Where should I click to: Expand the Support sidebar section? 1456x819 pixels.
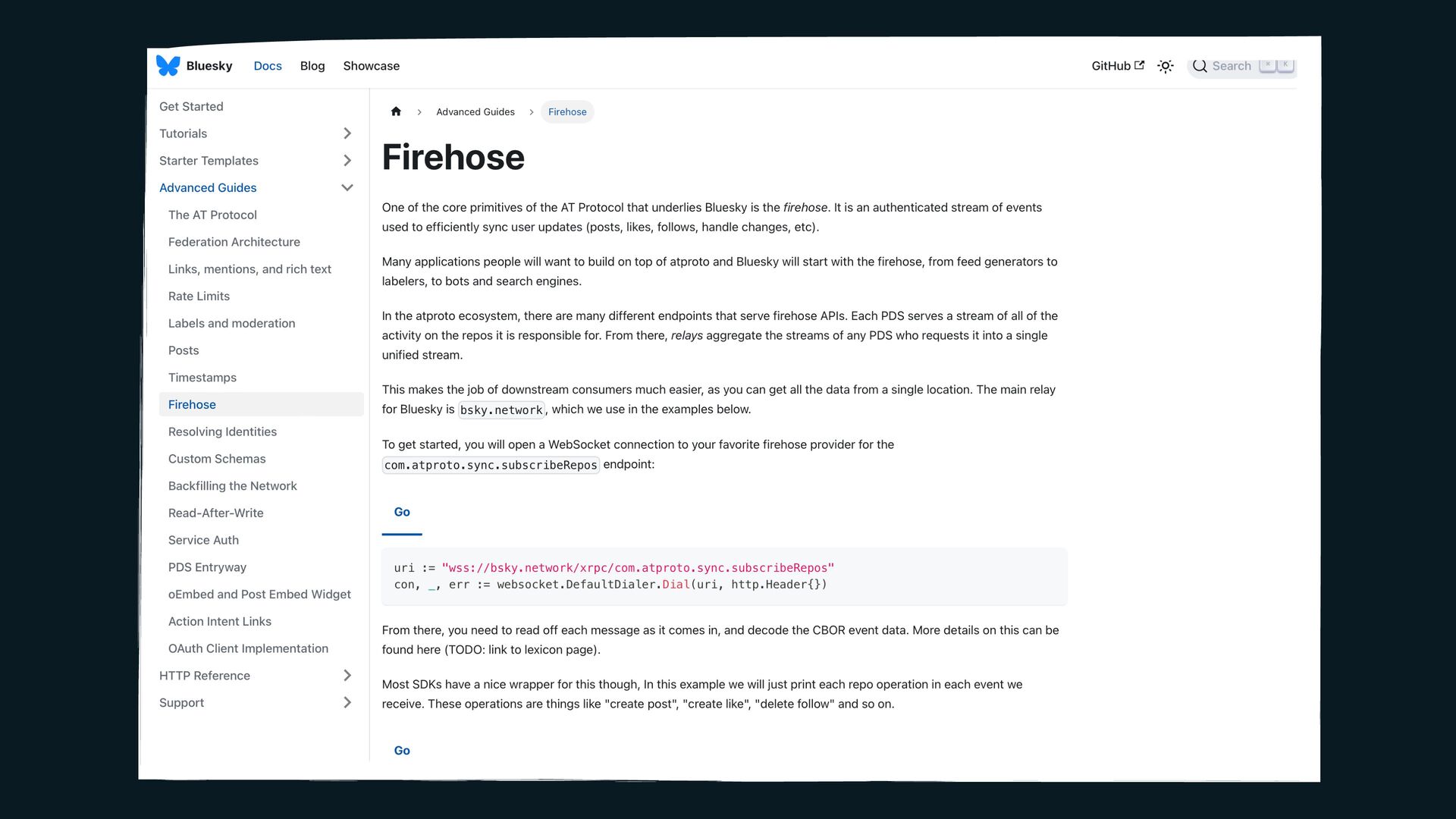(x=347, y=703)
